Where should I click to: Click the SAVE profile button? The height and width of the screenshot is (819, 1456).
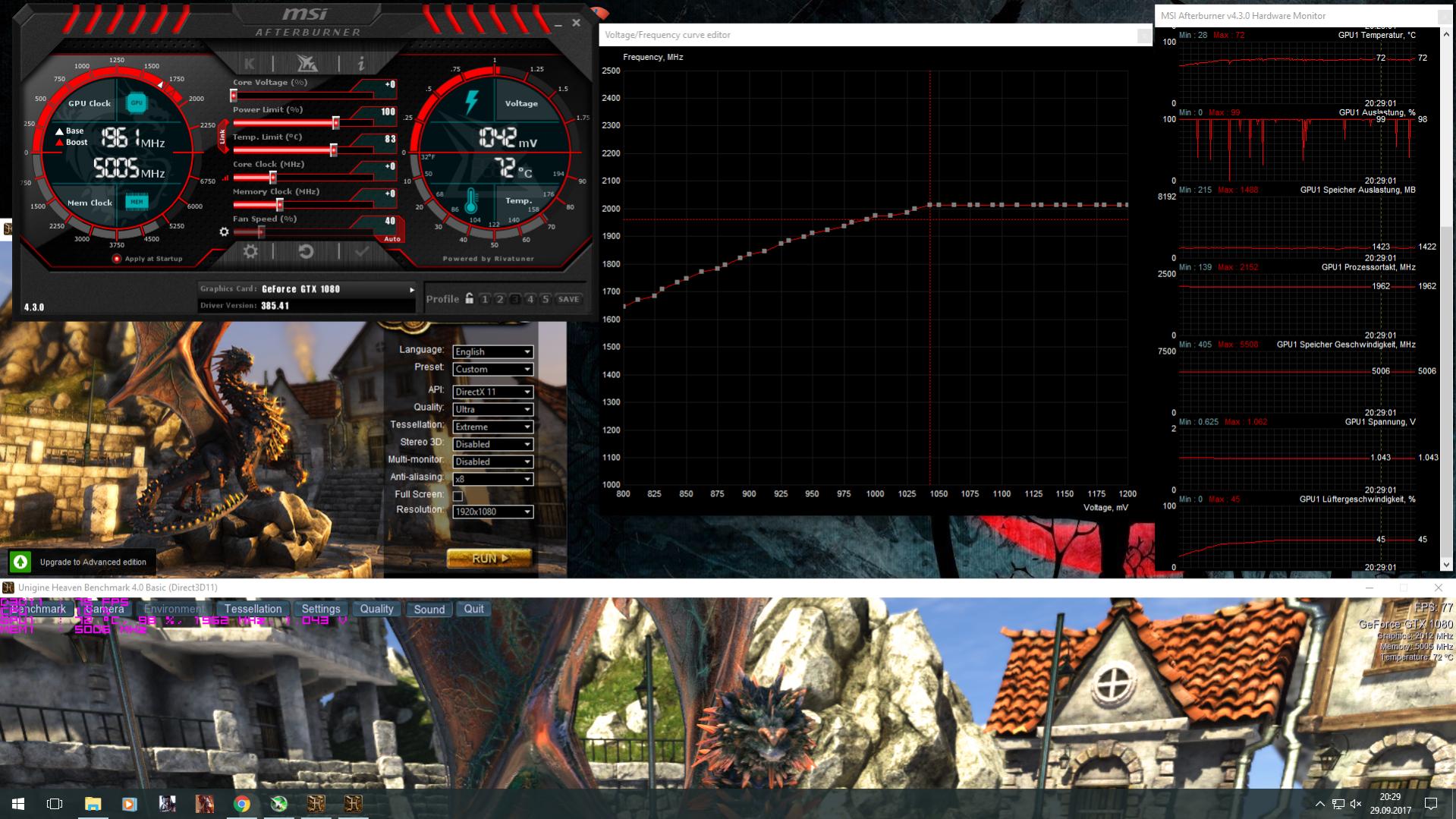tap(569, 299)
